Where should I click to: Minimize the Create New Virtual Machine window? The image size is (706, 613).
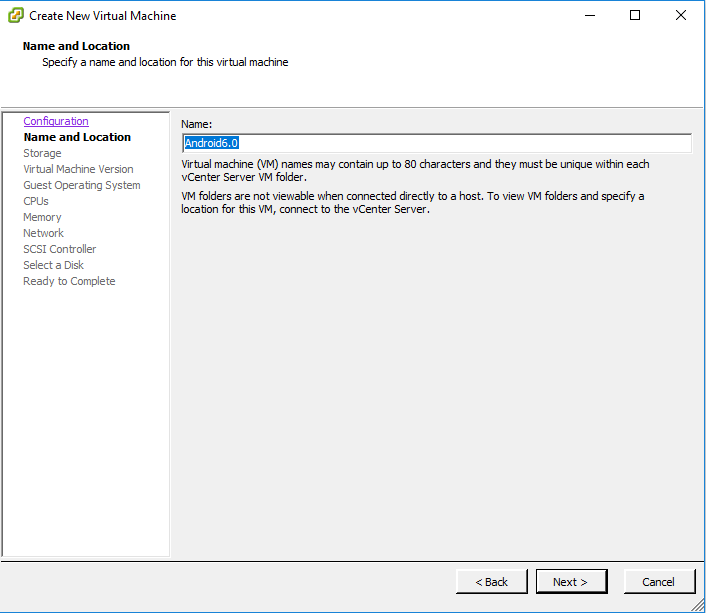[x=590, y=15]
